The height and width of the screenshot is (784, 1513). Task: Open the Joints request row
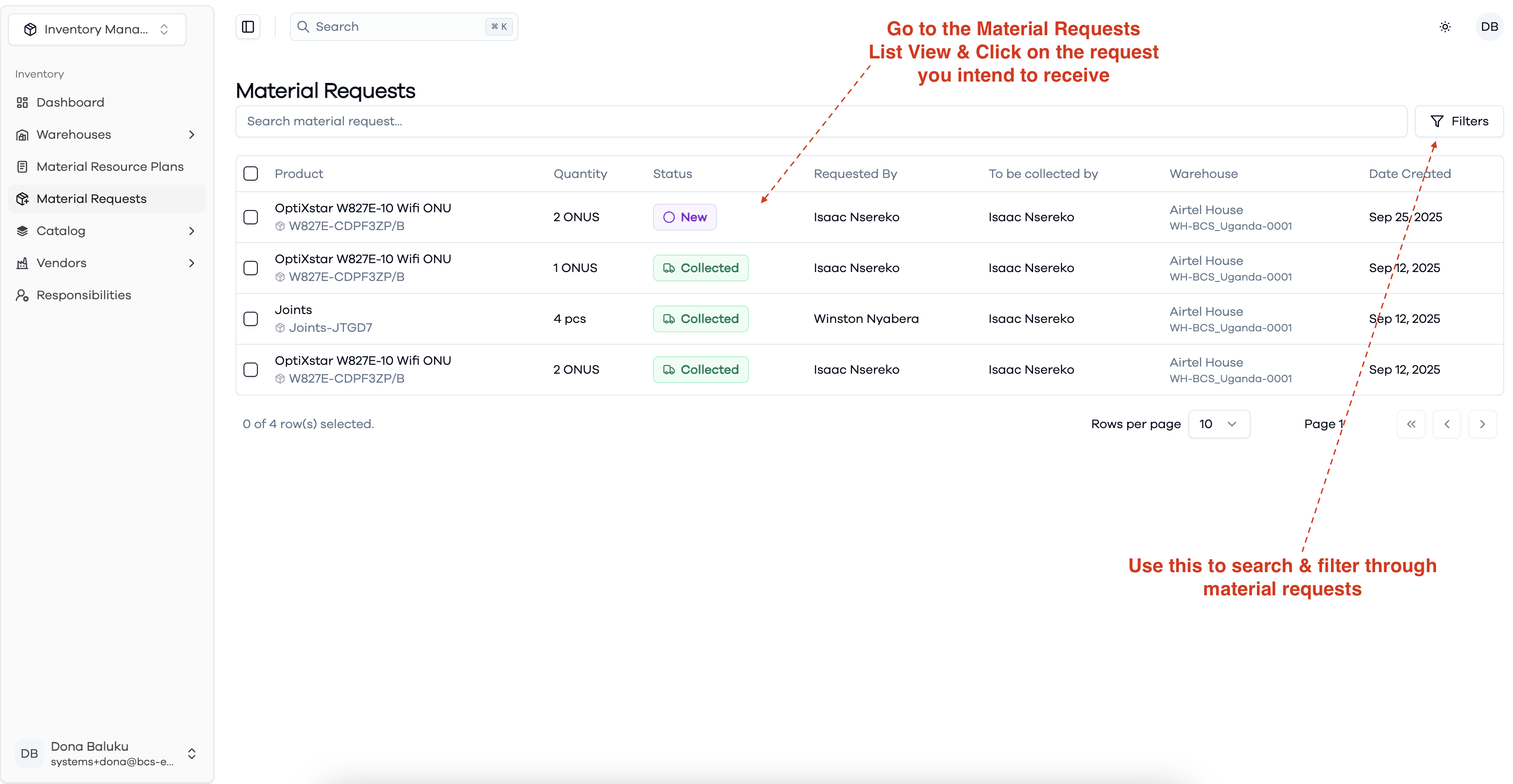tap(869, 319)
